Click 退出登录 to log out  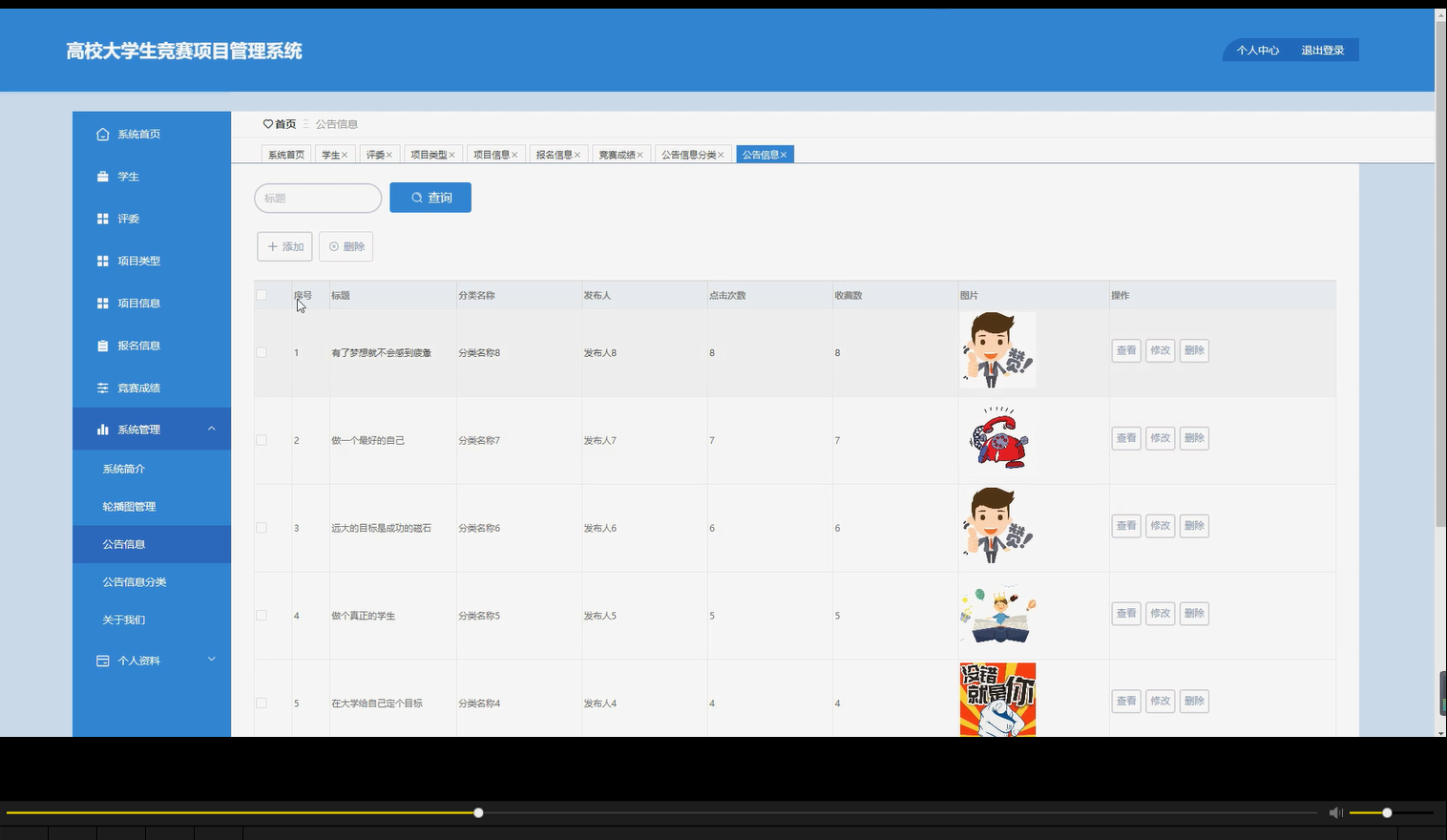coord(1322,50)
